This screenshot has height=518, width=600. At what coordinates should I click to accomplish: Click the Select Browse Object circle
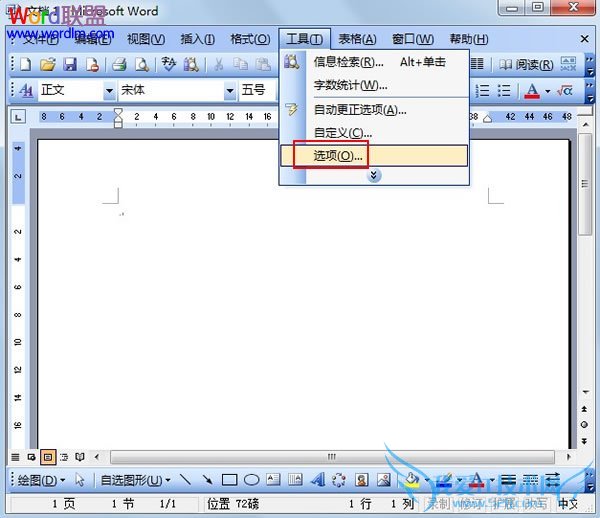click(x=584, y=425)
